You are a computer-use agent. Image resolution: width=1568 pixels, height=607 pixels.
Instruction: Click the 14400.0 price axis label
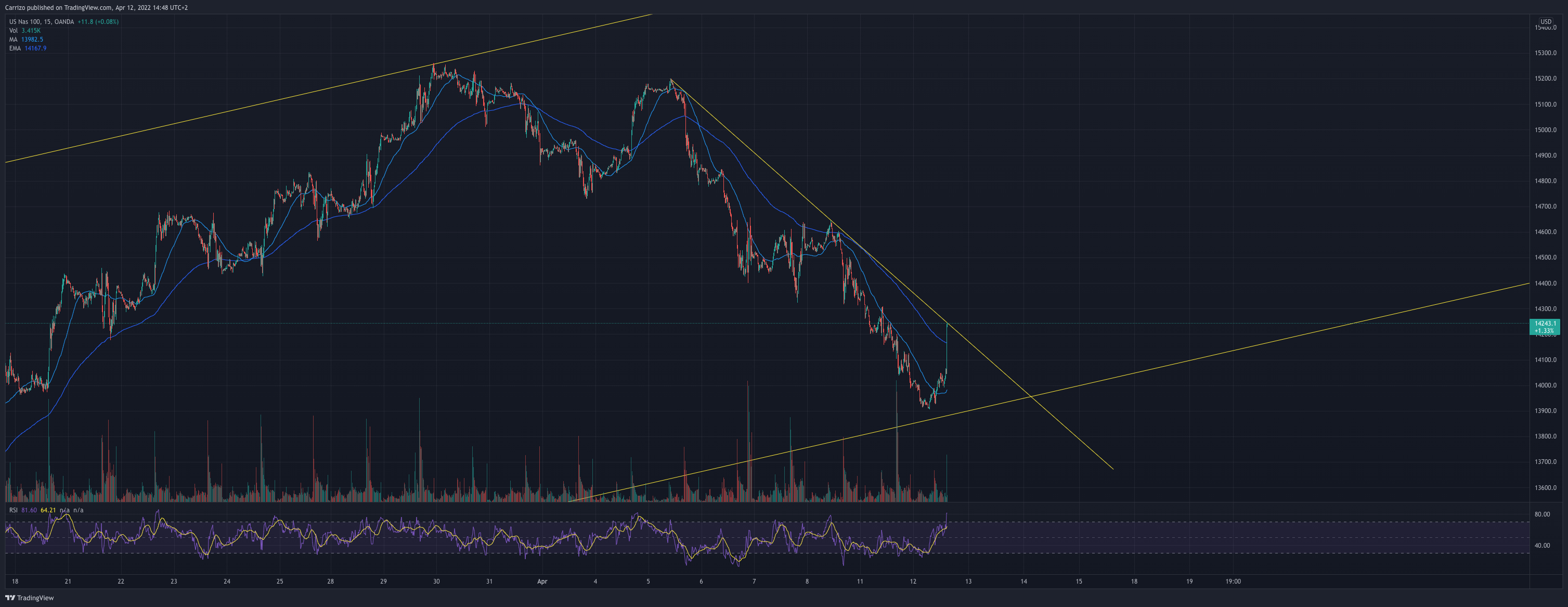click(1546, 283)
